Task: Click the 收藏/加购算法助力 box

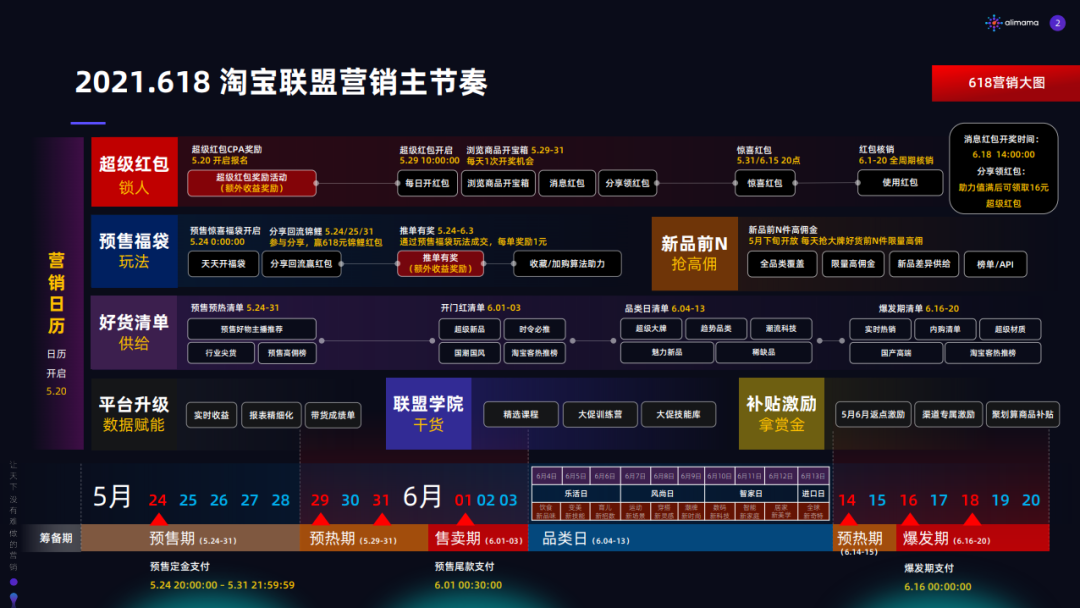Action: [567, 264]
